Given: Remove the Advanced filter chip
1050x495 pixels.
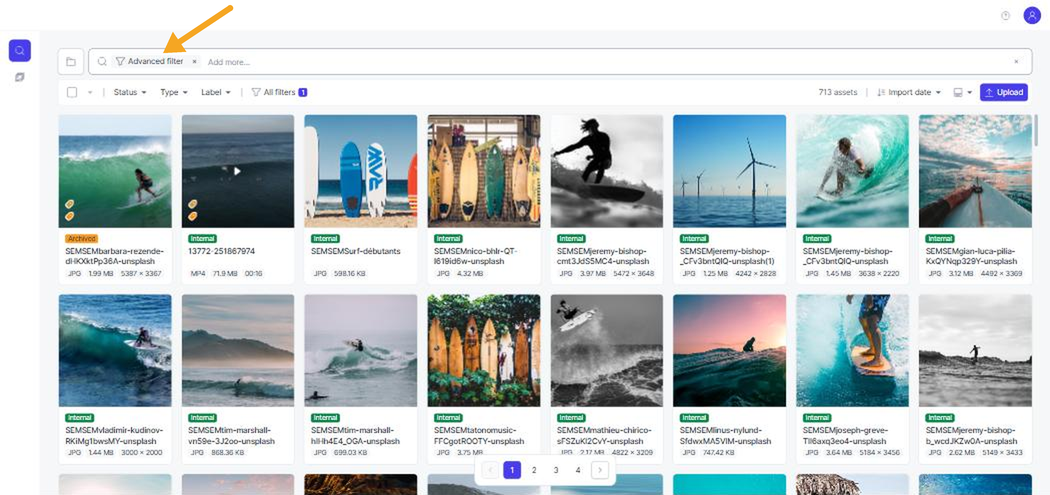Looking at the screenshot, I should tap(194, 62).
